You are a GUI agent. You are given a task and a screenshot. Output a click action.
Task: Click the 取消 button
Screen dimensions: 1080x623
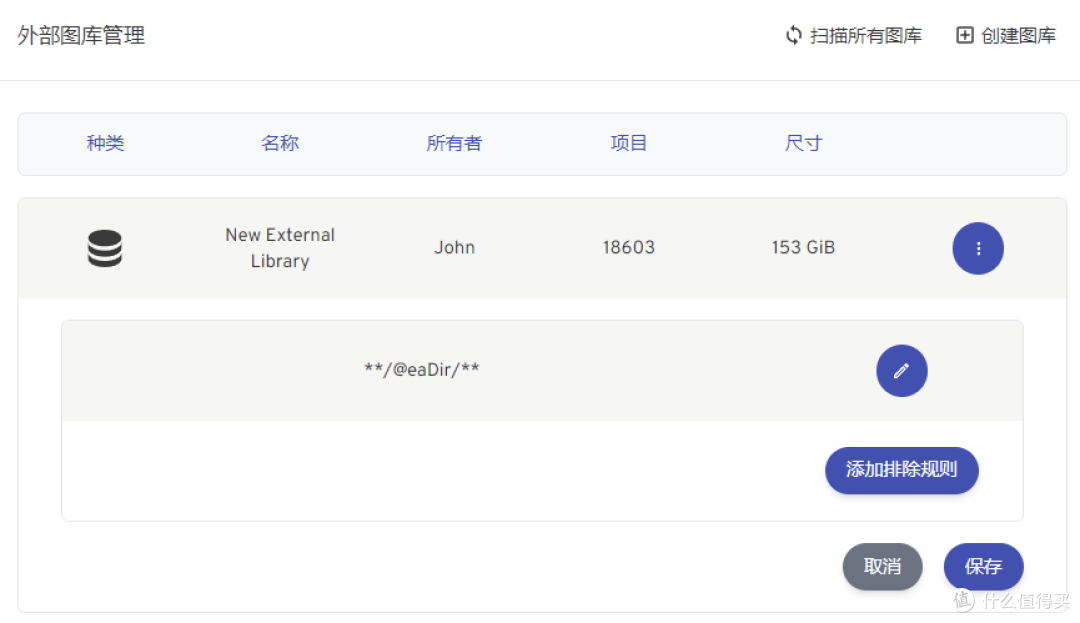tap(882, 567)
